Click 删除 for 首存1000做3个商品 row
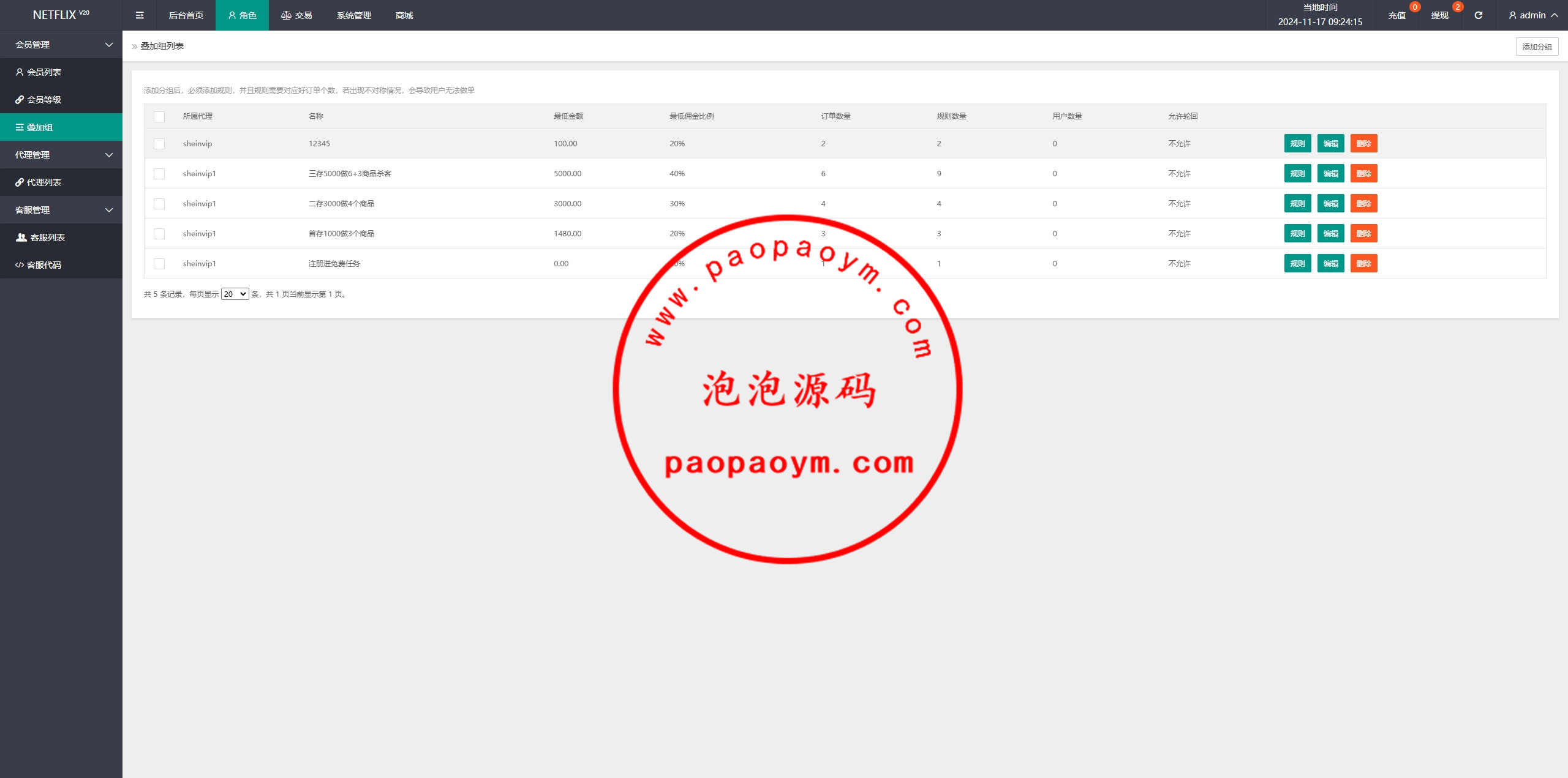This screenshot has height=778, width=1568. point(1364,234)
